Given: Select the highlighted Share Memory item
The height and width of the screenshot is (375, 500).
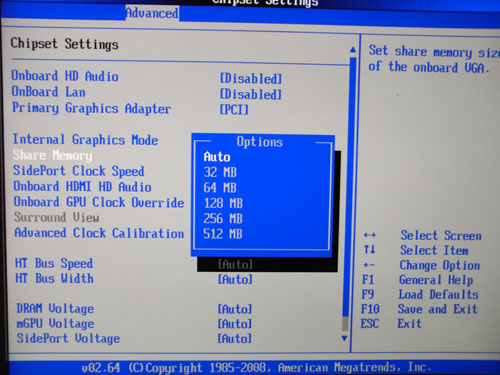Looking at the screenshot, I should [x=52, y=155].
